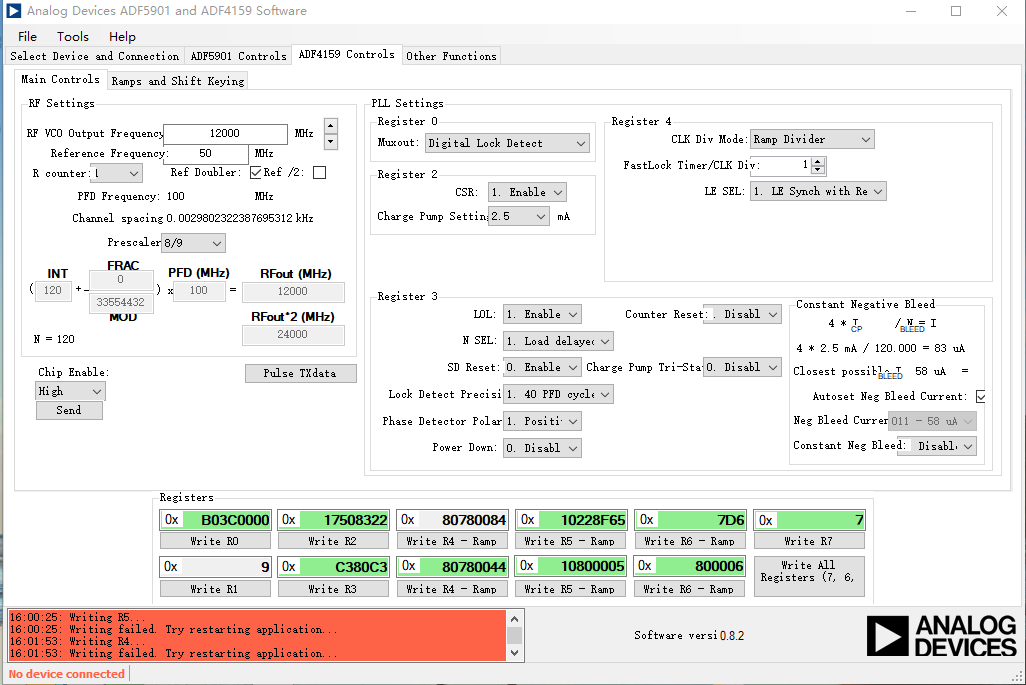Increment FastLock Timer/CLK Div spinner up
The height and width of the screenshot is (685, 1026).
(x=817, y=161)
